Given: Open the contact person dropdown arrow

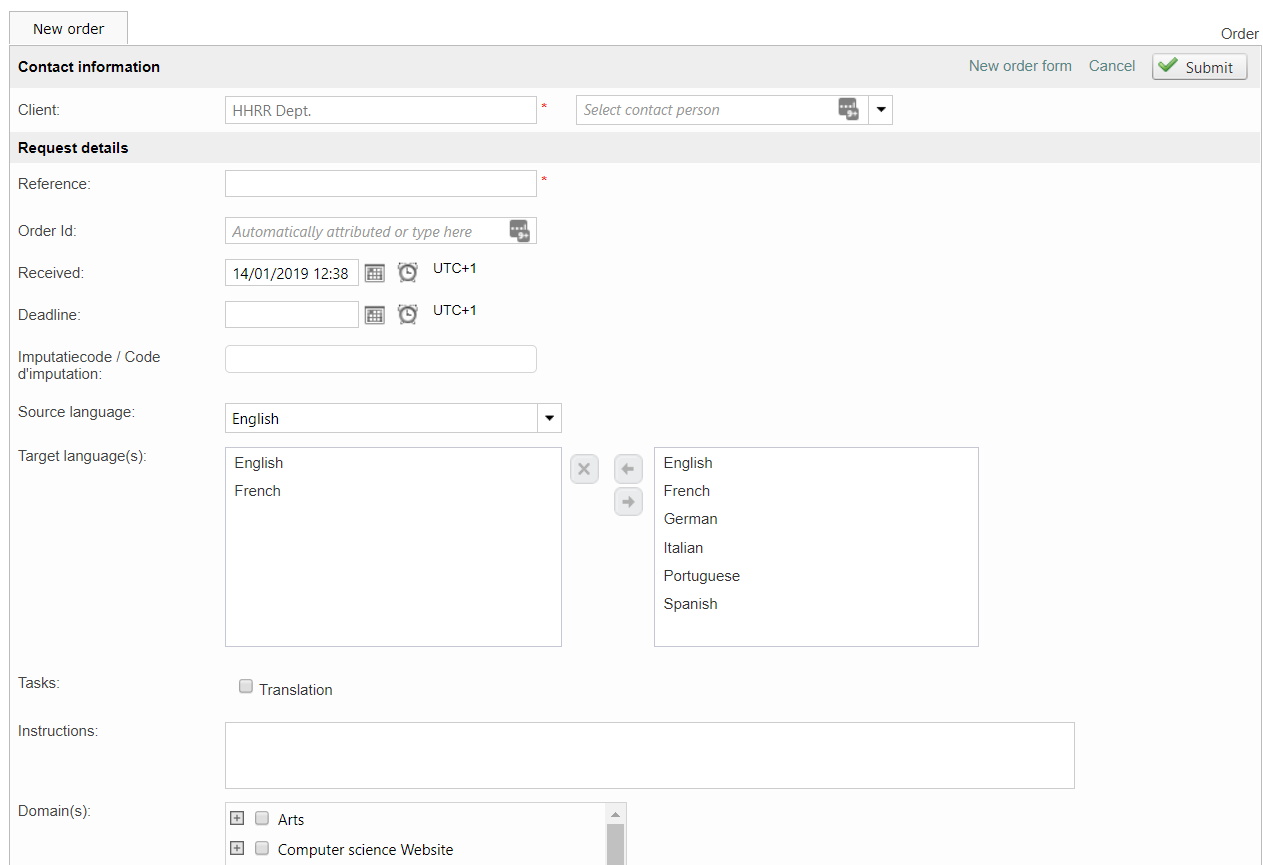Looking at the screenshot, I should coord(880,110).
